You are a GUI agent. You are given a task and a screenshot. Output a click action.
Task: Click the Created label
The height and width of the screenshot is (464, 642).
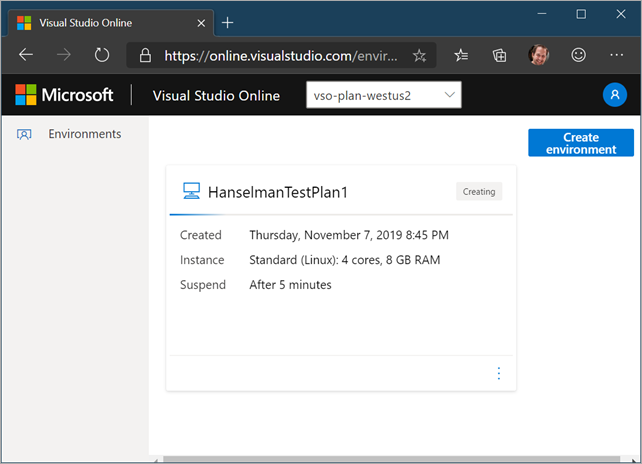pyautogui.click(x=201, y=235)
